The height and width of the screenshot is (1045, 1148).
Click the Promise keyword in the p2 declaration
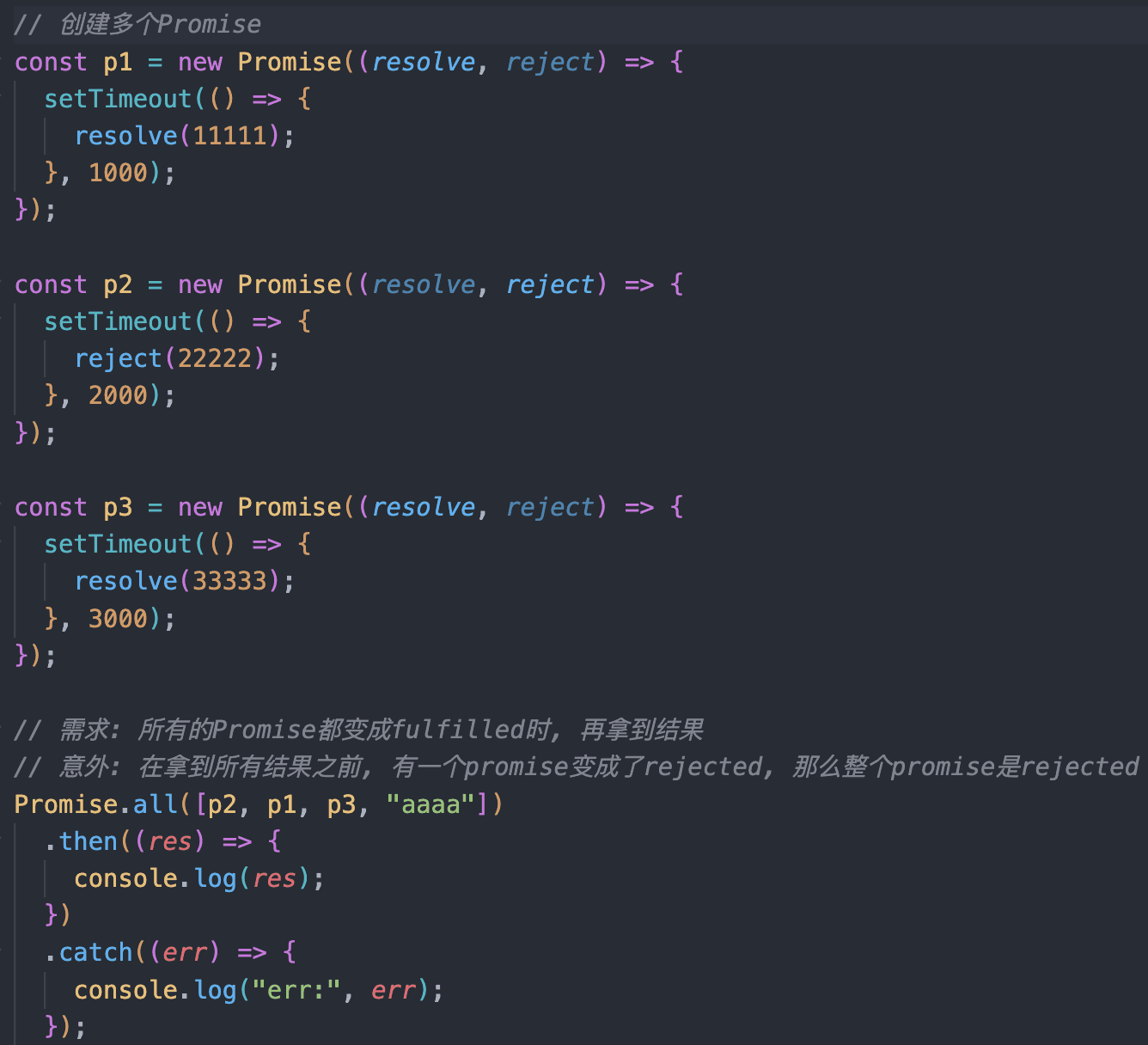[x=289, y=284]
